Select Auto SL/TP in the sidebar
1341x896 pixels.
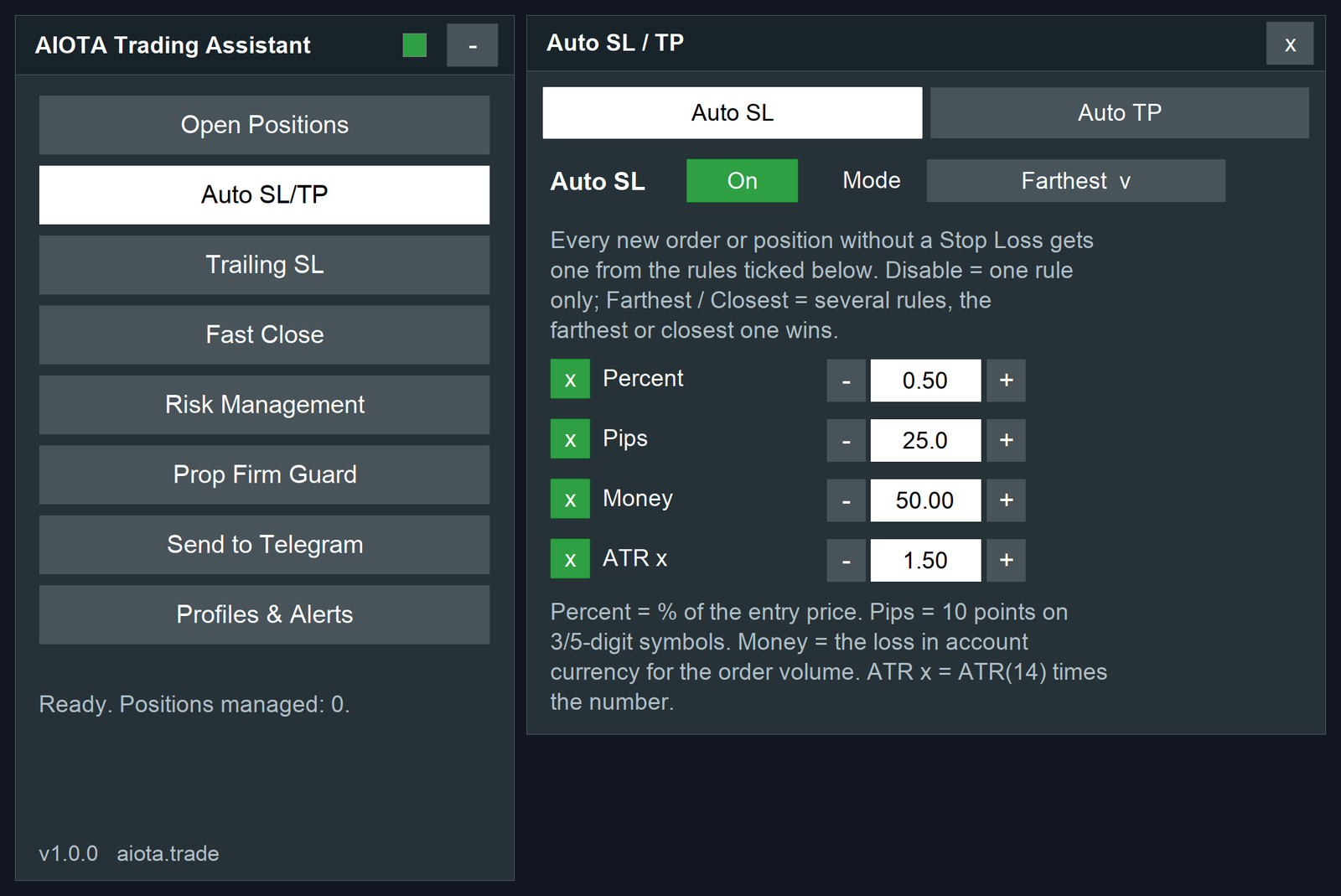264,194
